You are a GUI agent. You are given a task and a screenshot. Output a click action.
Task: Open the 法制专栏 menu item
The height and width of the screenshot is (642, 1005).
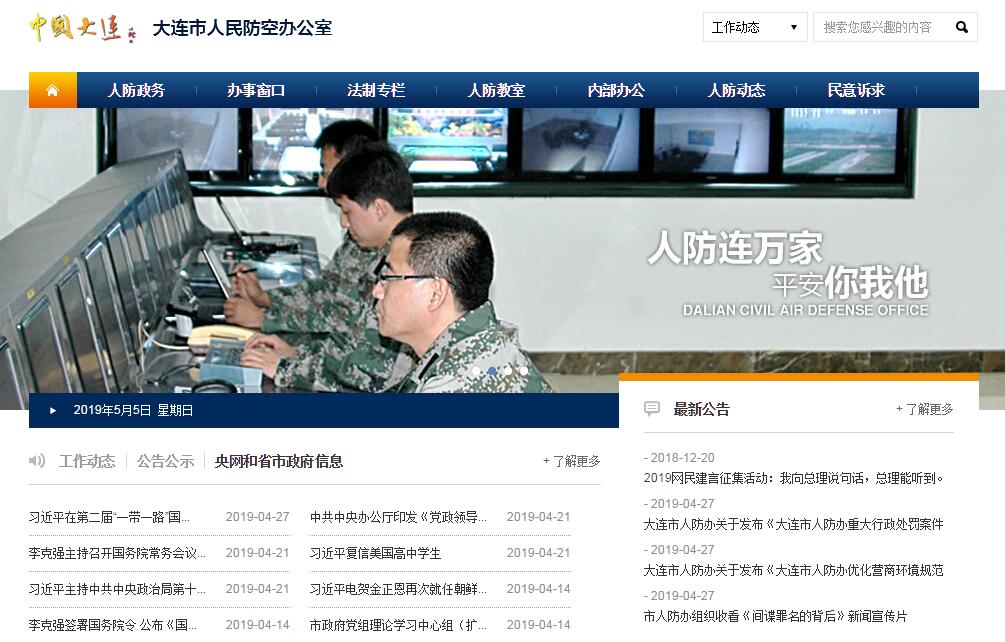pyautogui.click(x=376, y=90)
